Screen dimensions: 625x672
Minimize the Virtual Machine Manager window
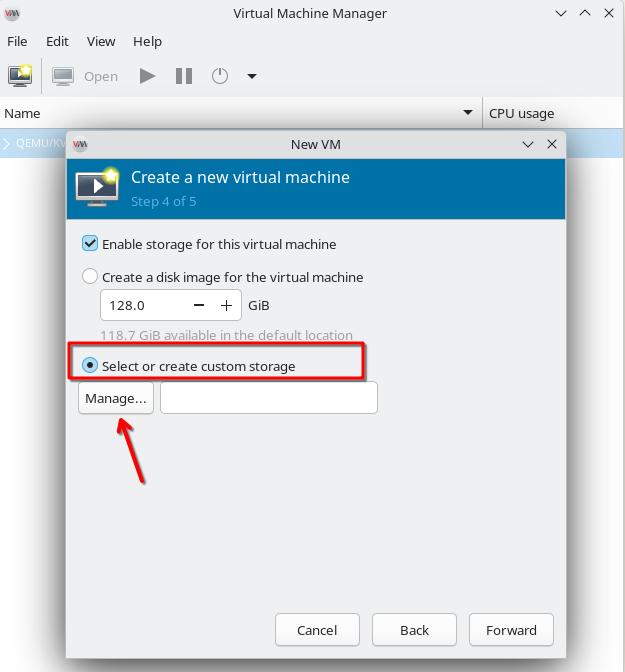pyautogui.click(x=561, y=14)
